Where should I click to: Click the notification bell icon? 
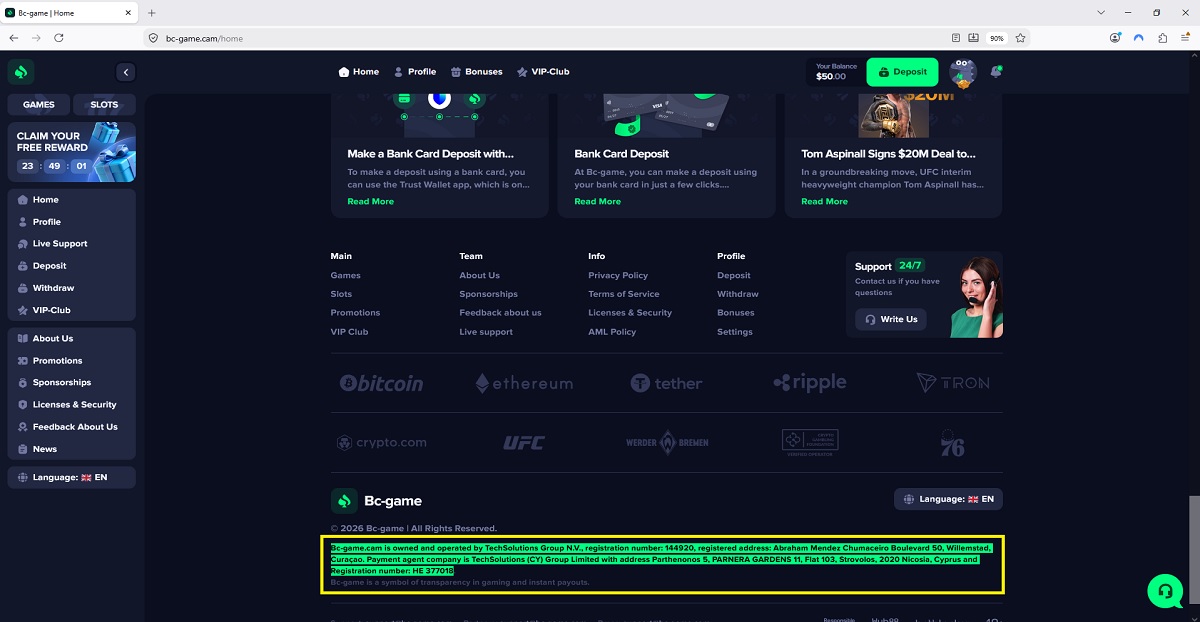[996, 72]
